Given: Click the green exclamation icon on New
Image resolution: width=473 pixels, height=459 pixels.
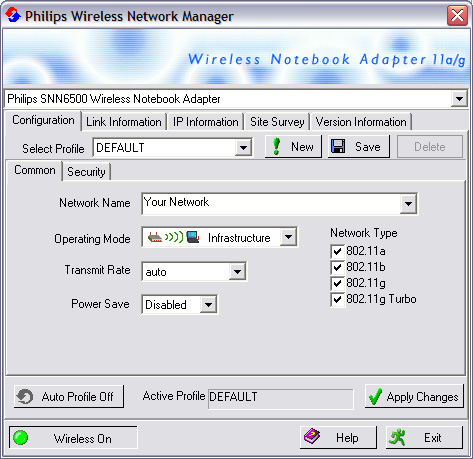Looking at the screenshot, I should point(276,147).
